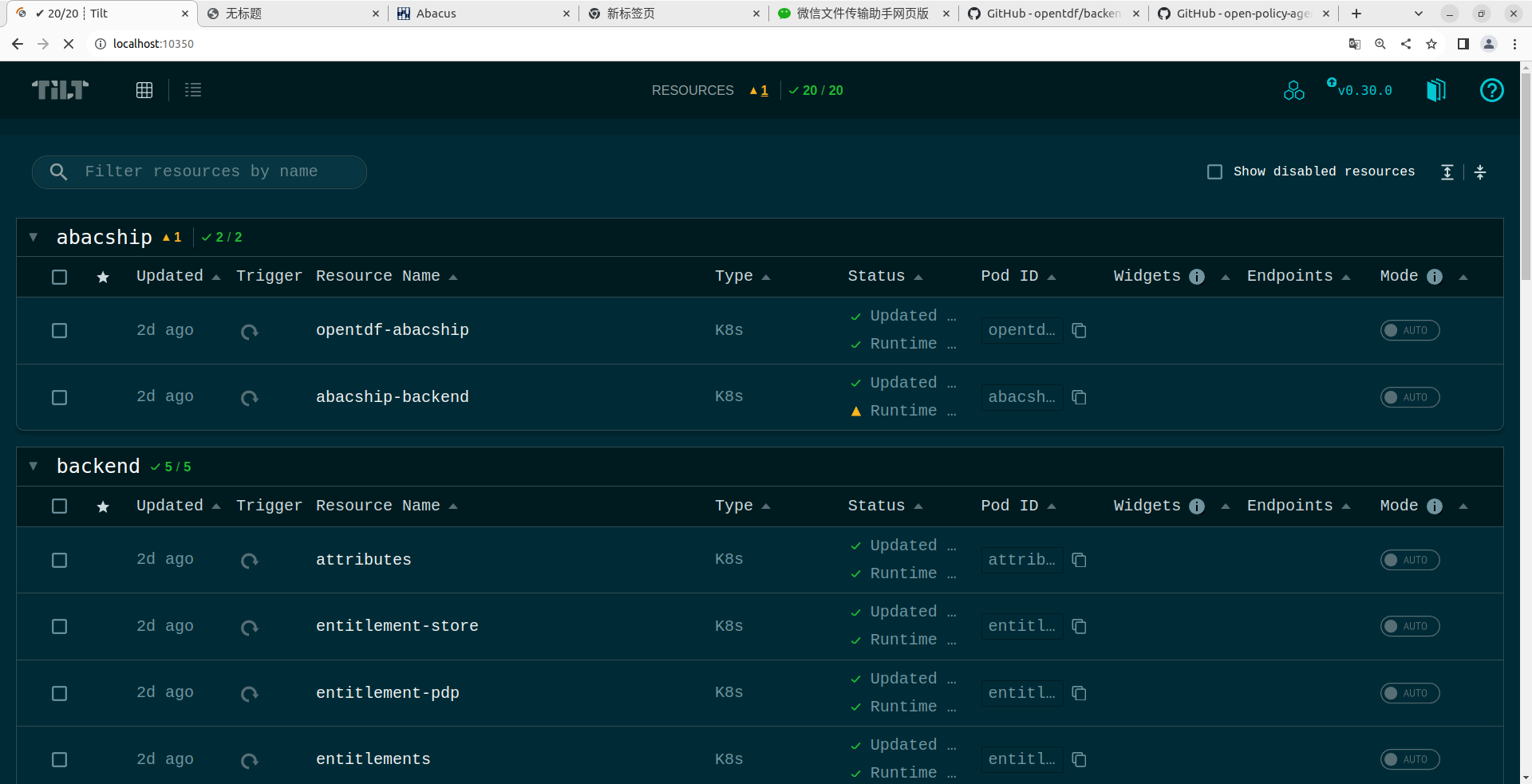Switch to detail list view icon
The image size is (1532, 784).
(x=193, y=90)
